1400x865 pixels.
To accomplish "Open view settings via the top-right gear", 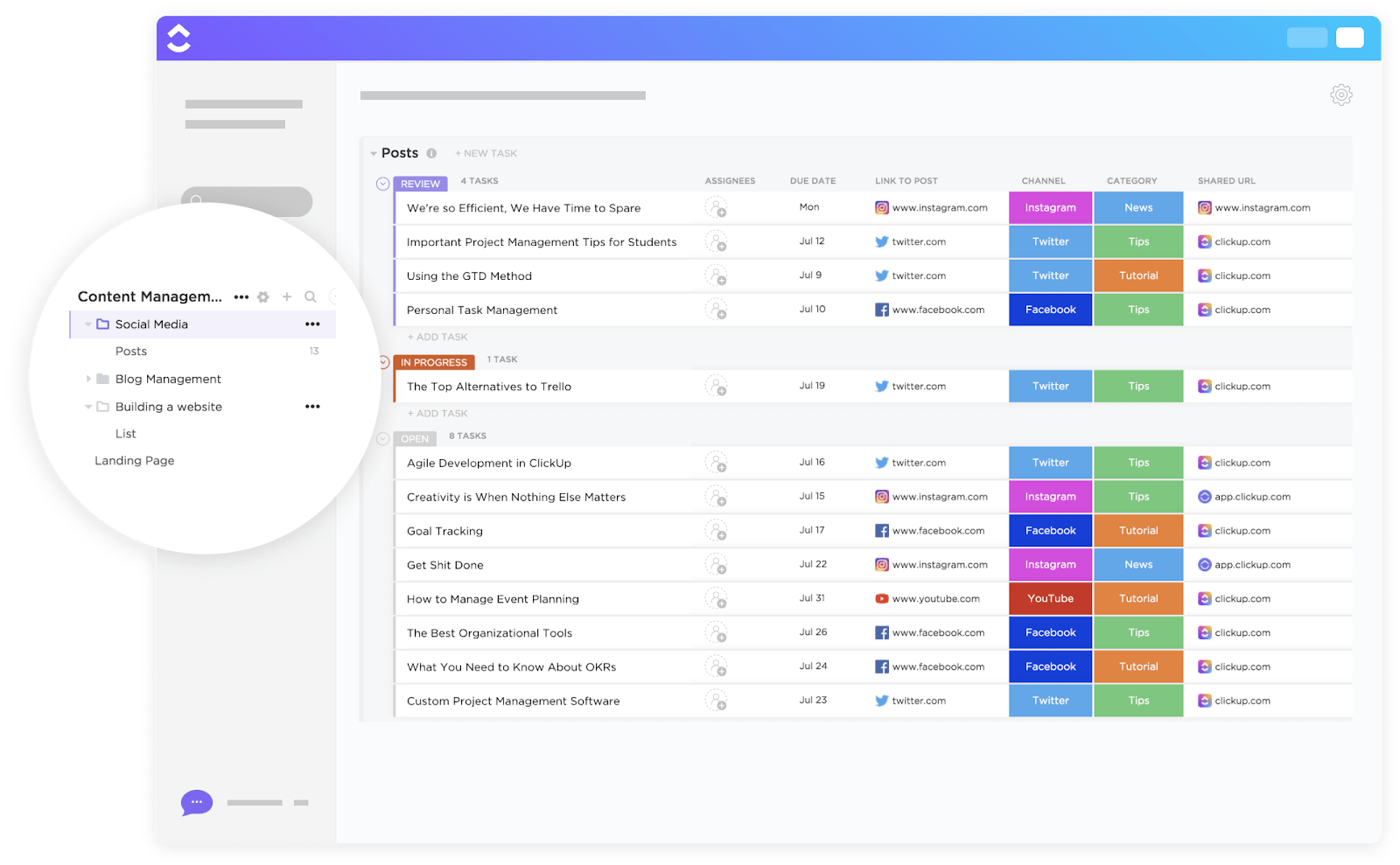I will 1340,94.
